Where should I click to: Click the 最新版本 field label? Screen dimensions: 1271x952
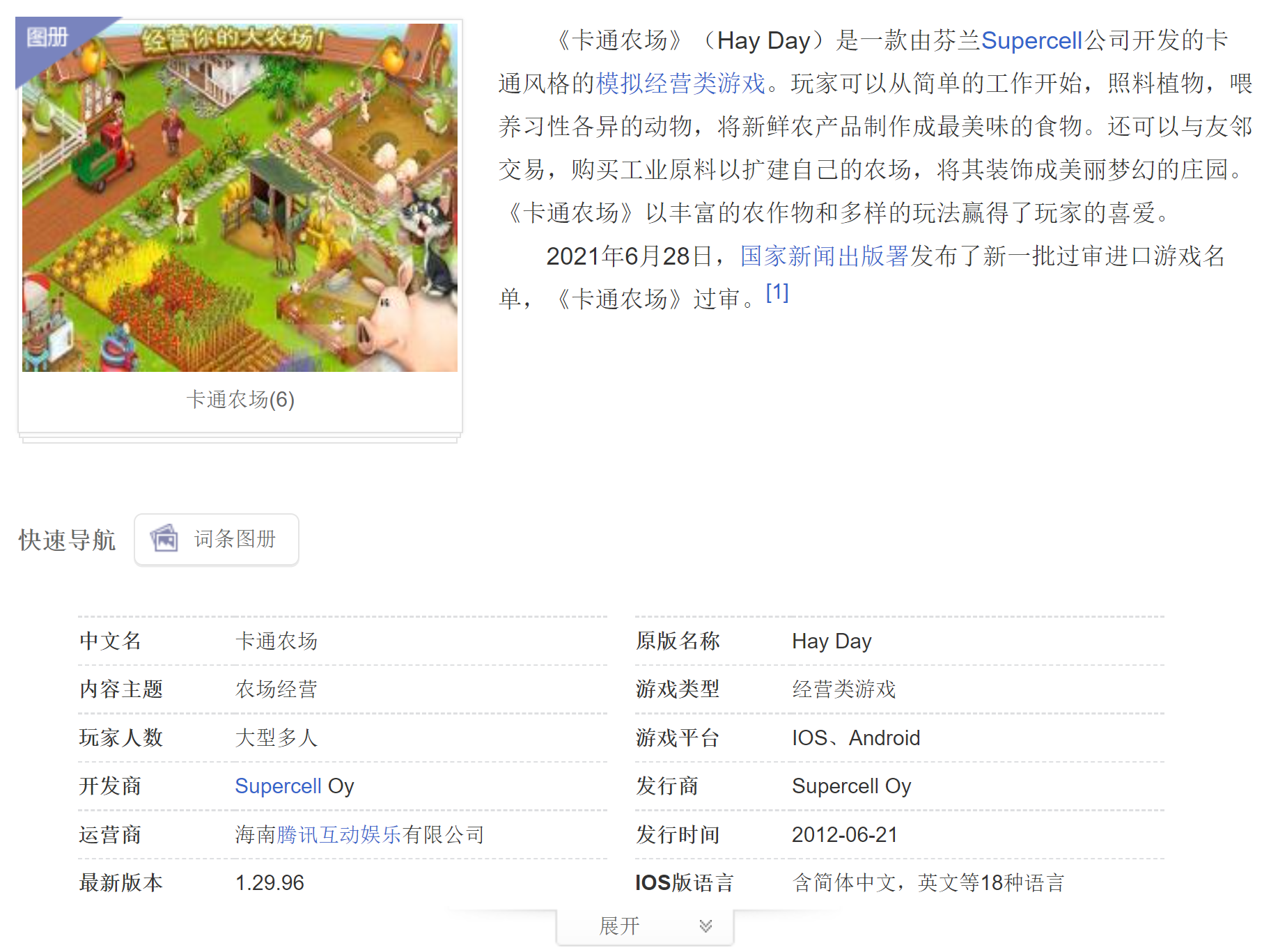click(120, 883)
